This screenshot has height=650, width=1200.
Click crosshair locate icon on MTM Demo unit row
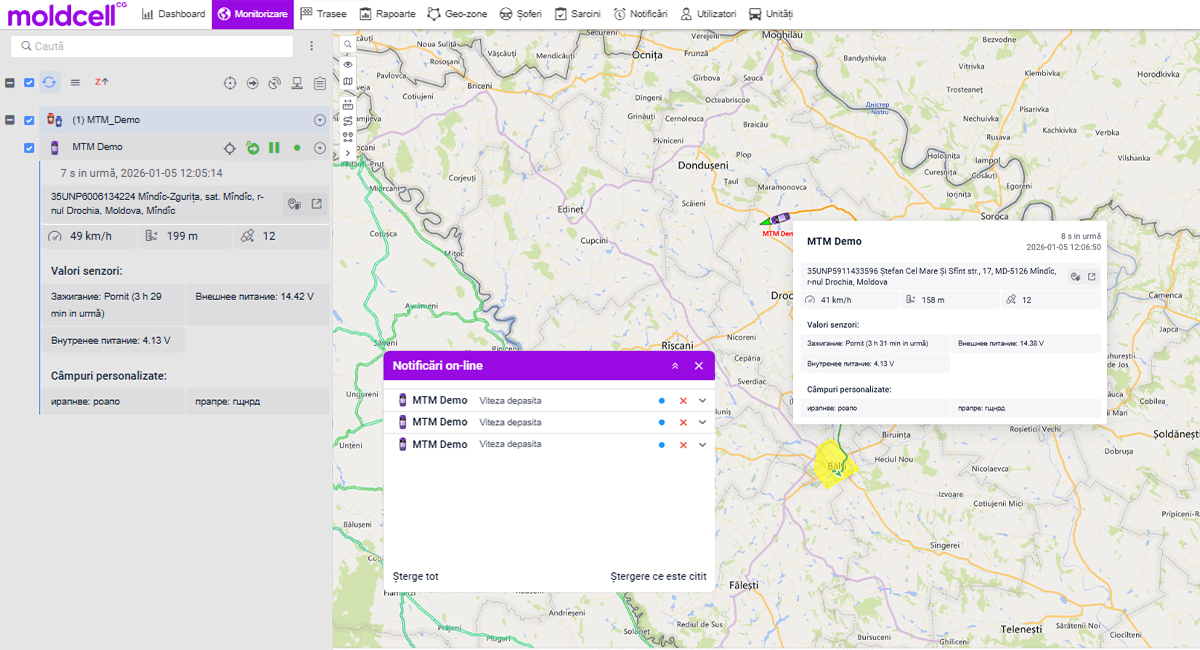tap(229, 148)
